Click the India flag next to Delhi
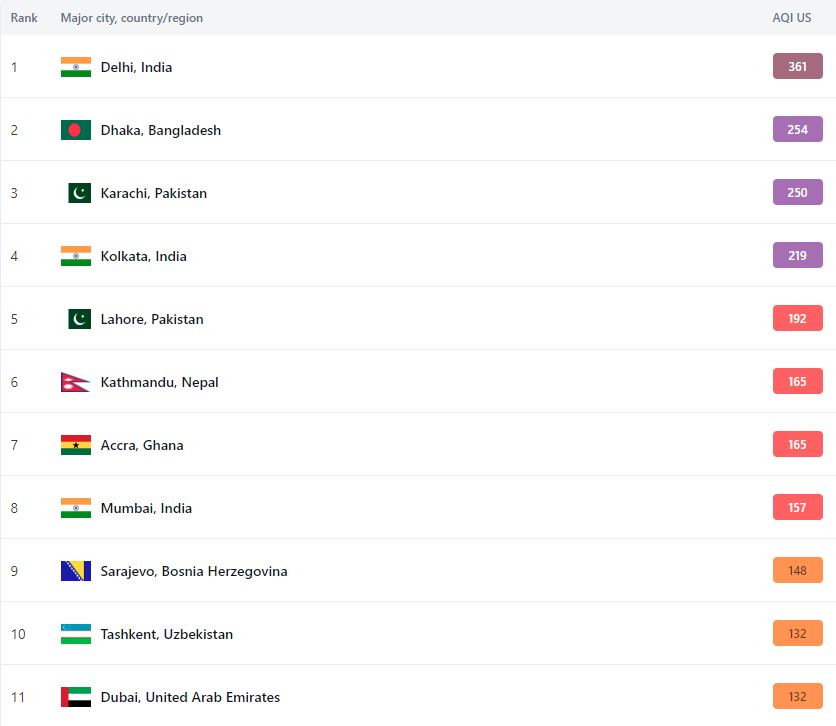 75,67
